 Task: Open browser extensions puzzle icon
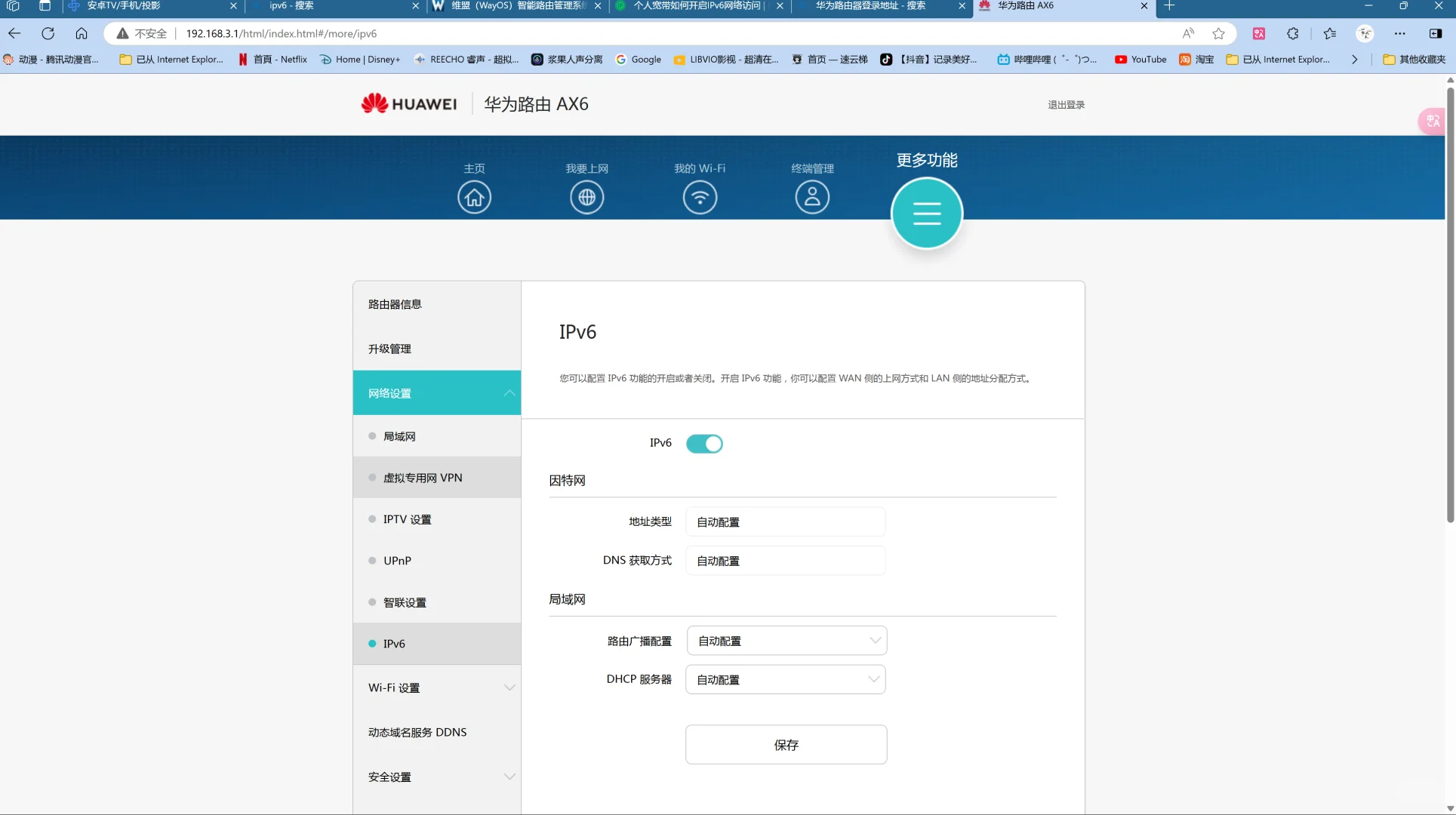point(1293,33)
